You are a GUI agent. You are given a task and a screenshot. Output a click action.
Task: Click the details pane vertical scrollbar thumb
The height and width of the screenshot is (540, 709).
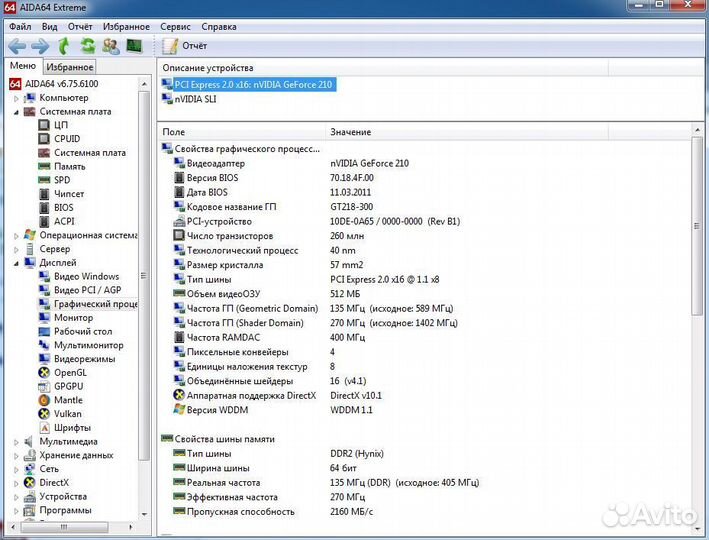pos(697,226)
